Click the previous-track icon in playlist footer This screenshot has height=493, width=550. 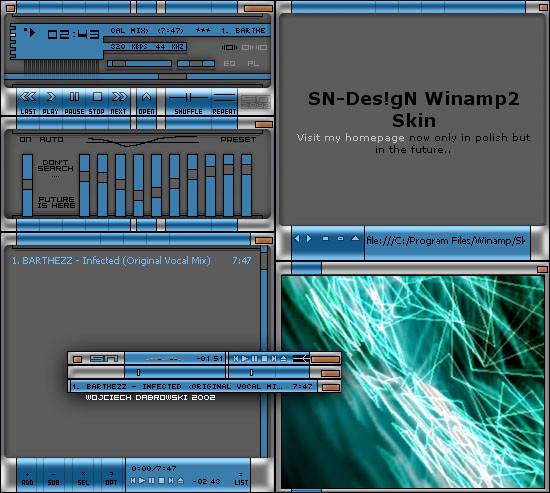pyautogui.click(x=133, y=481)
